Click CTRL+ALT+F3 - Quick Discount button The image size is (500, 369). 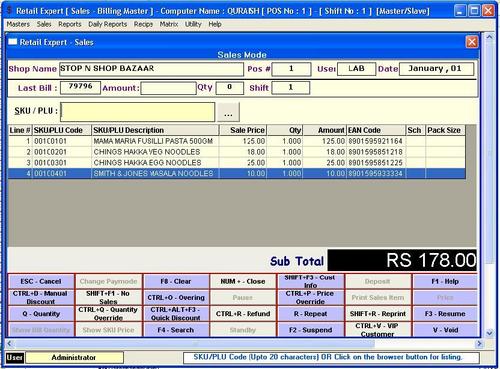pyautogui.click(x=176, y=314)
